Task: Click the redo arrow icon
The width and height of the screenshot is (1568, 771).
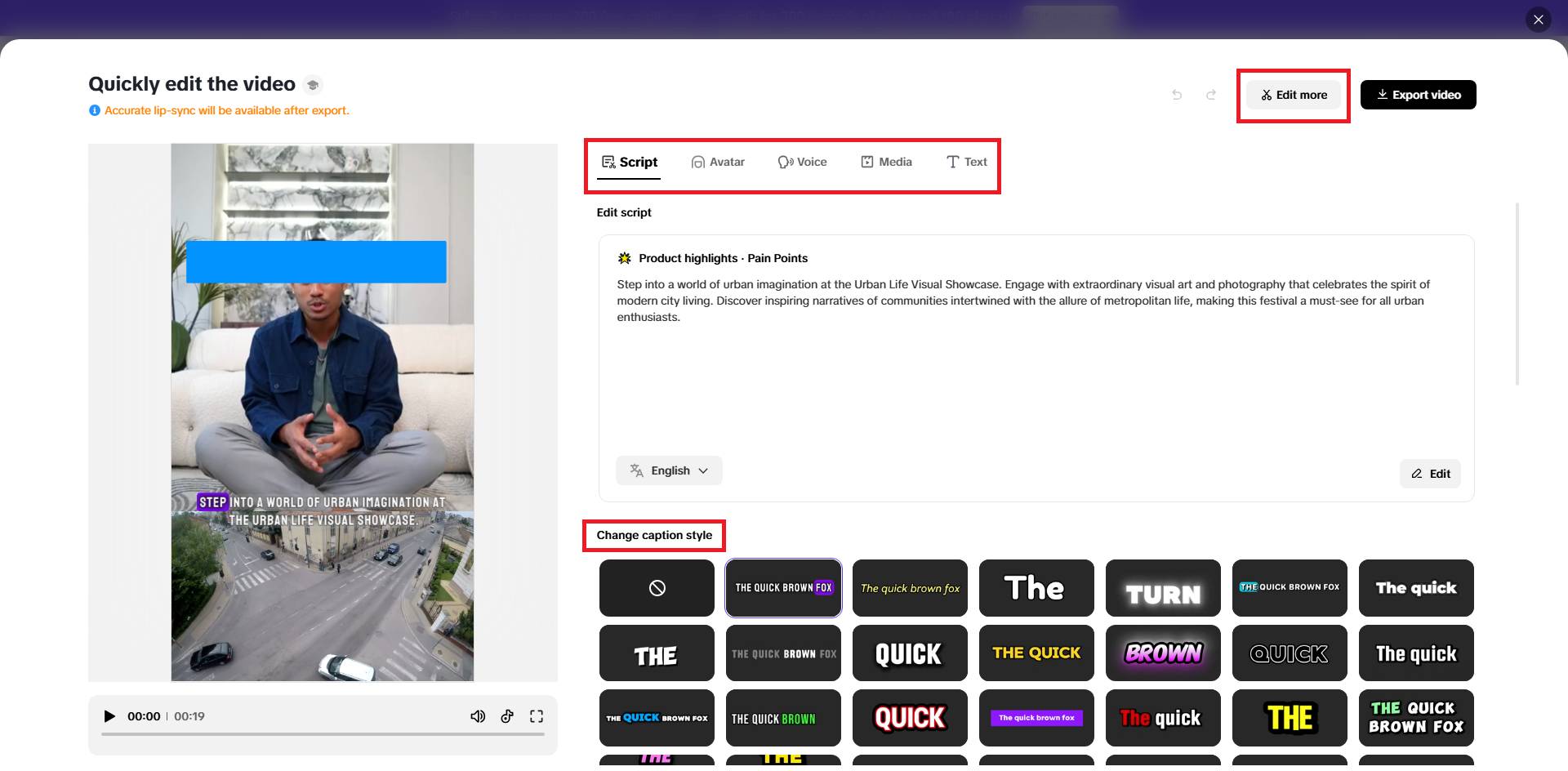Action: tap(1211, 95)
